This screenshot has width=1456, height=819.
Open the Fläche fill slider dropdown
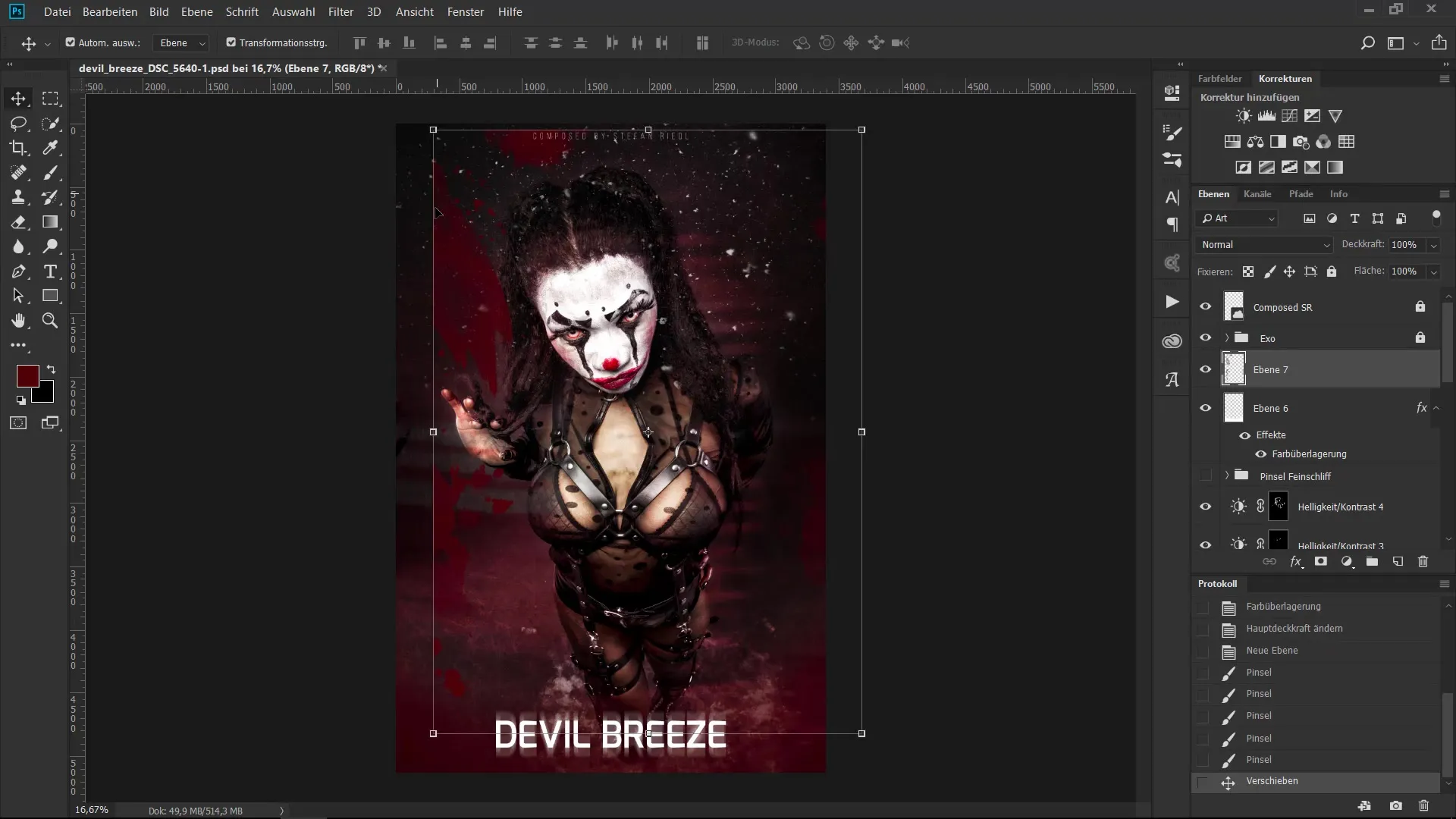[1433, 271]
